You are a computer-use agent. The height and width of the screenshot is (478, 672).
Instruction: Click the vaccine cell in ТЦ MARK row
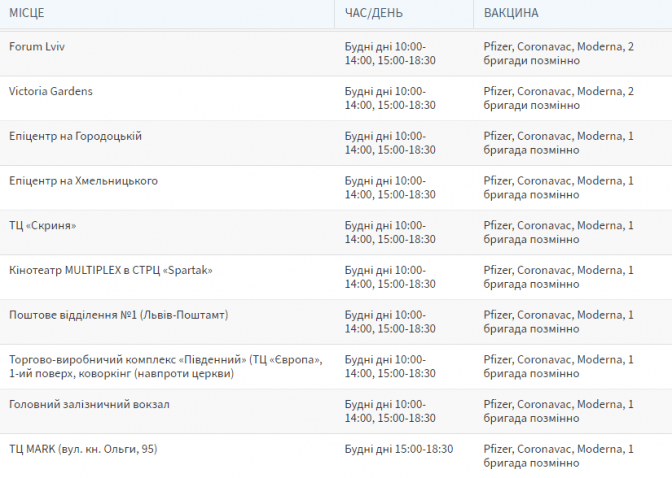558,456
